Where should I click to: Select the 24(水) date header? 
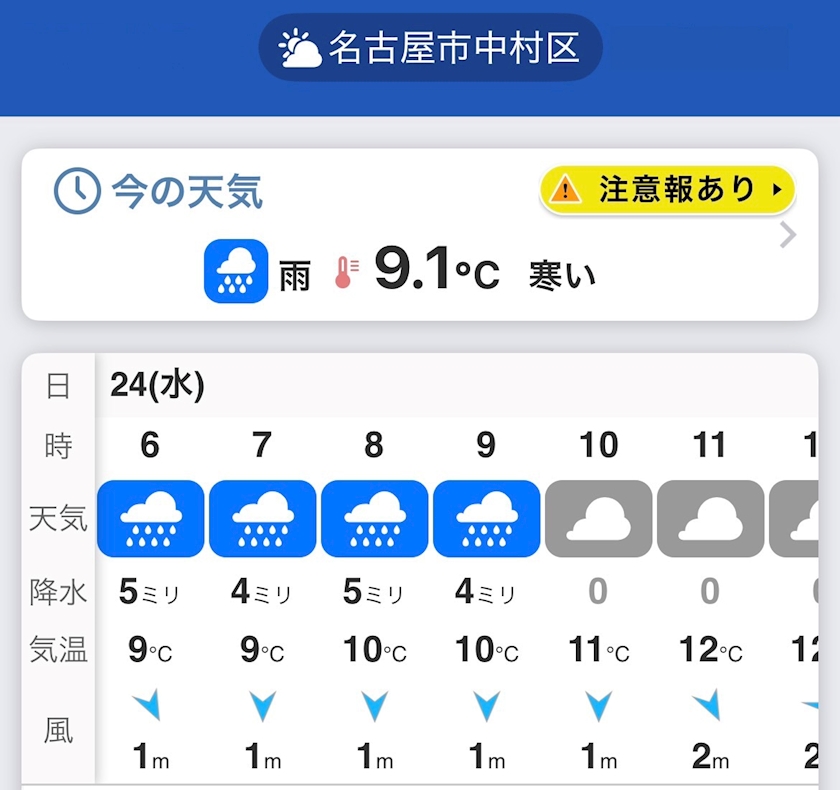[158, 385]
